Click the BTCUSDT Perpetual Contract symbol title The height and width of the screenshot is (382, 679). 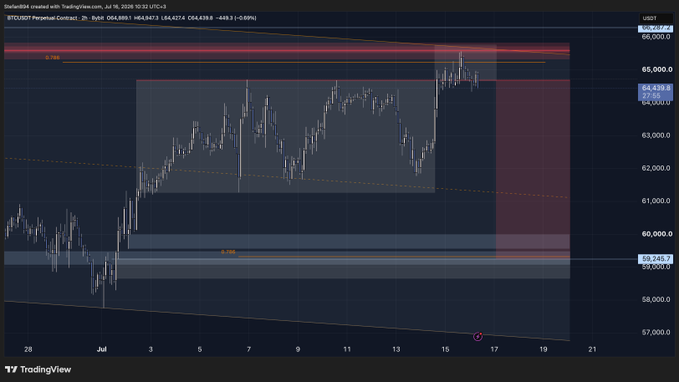coord(42,18)
